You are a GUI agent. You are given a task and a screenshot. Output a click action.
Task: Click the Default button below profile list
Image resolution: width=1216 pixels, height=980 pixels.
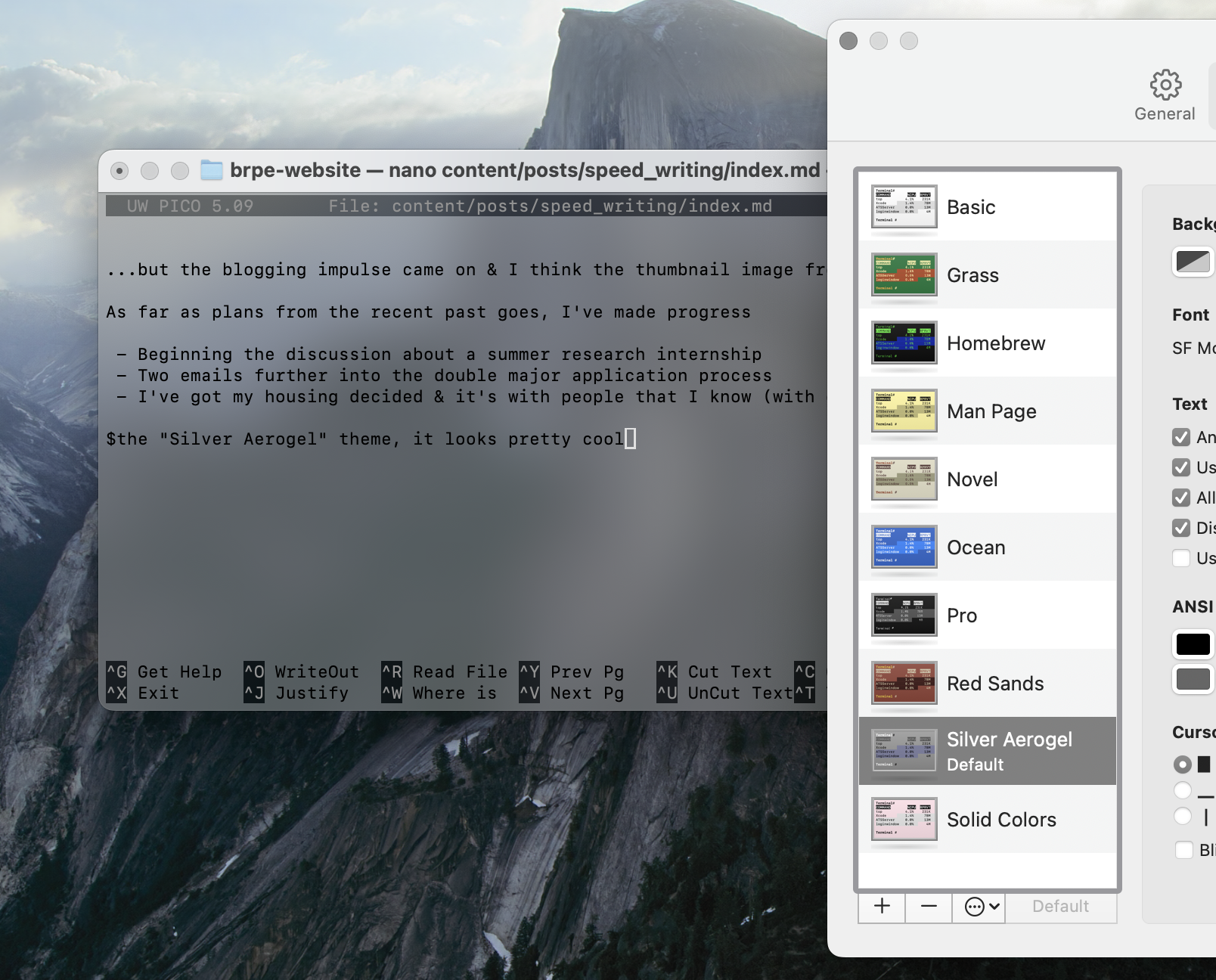tap(1060, 906)
